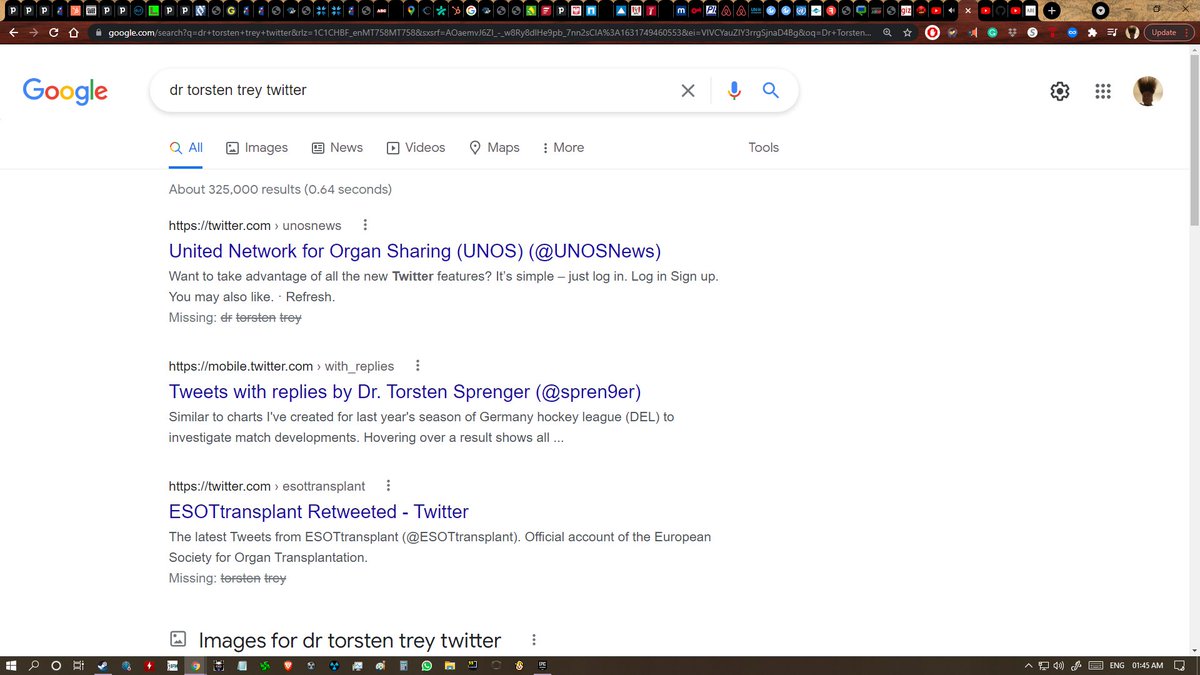Open options for the with_replies result

418,366
